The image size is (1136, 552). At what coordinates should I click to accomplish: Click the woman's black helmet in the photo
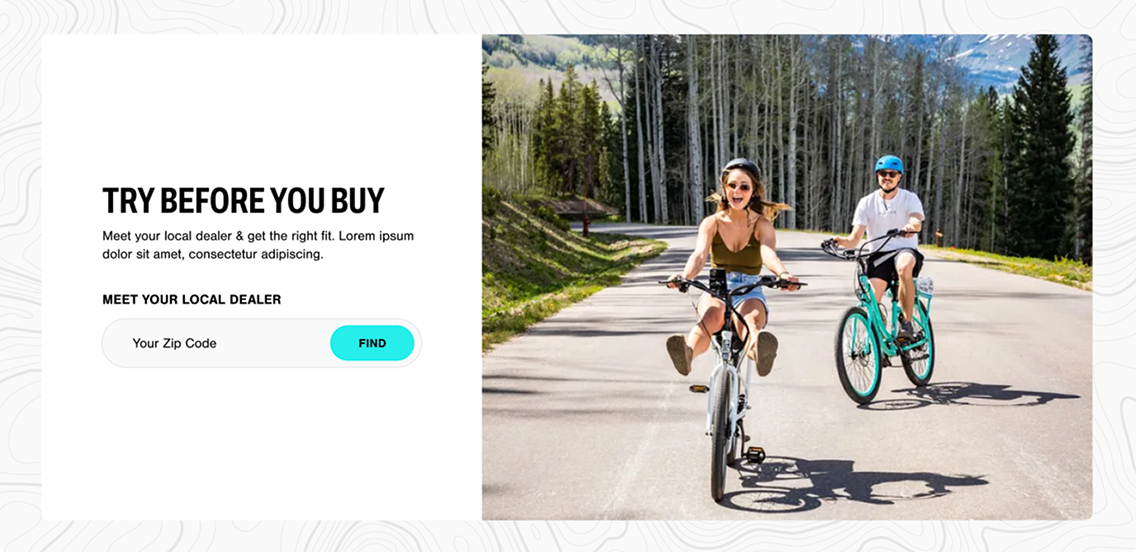[740, 169]
